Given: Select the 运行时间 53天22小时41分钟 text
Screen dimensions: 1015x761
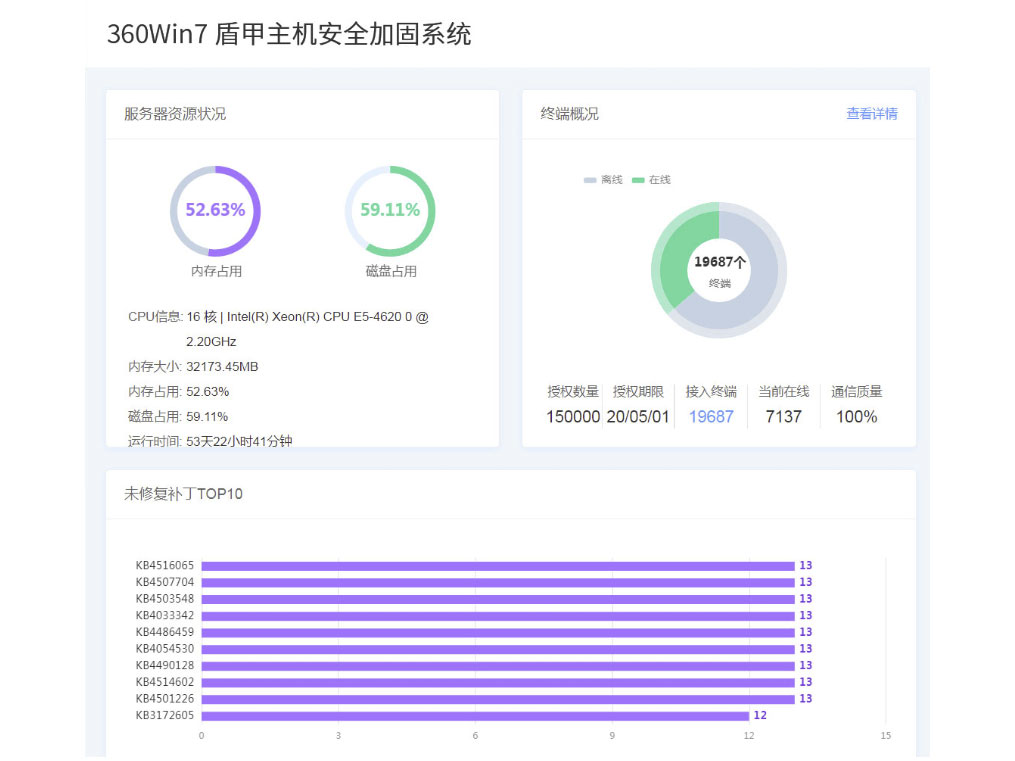Looking at the screenshot, I should click(x=210, y=441).
